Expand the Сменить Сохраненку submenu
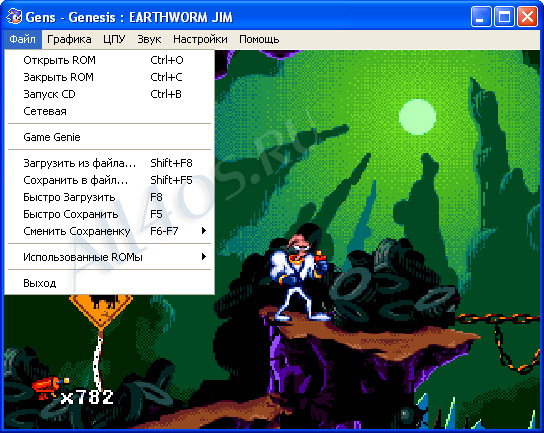This screenshot has height=433, width=544. click(109, 231)
